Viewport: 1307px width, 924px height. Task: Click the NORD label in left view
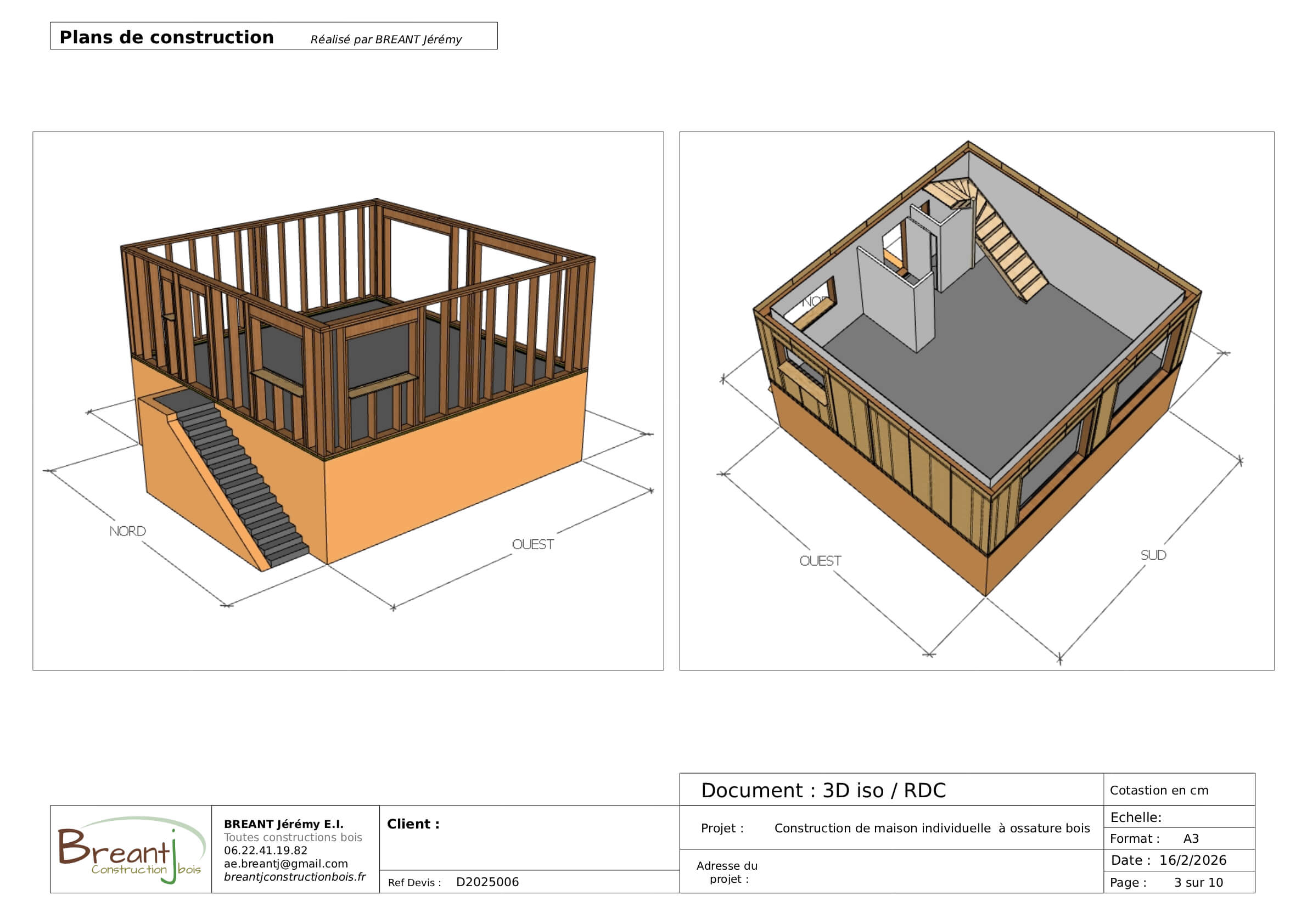pyautogui.click(x=127, y=531)
